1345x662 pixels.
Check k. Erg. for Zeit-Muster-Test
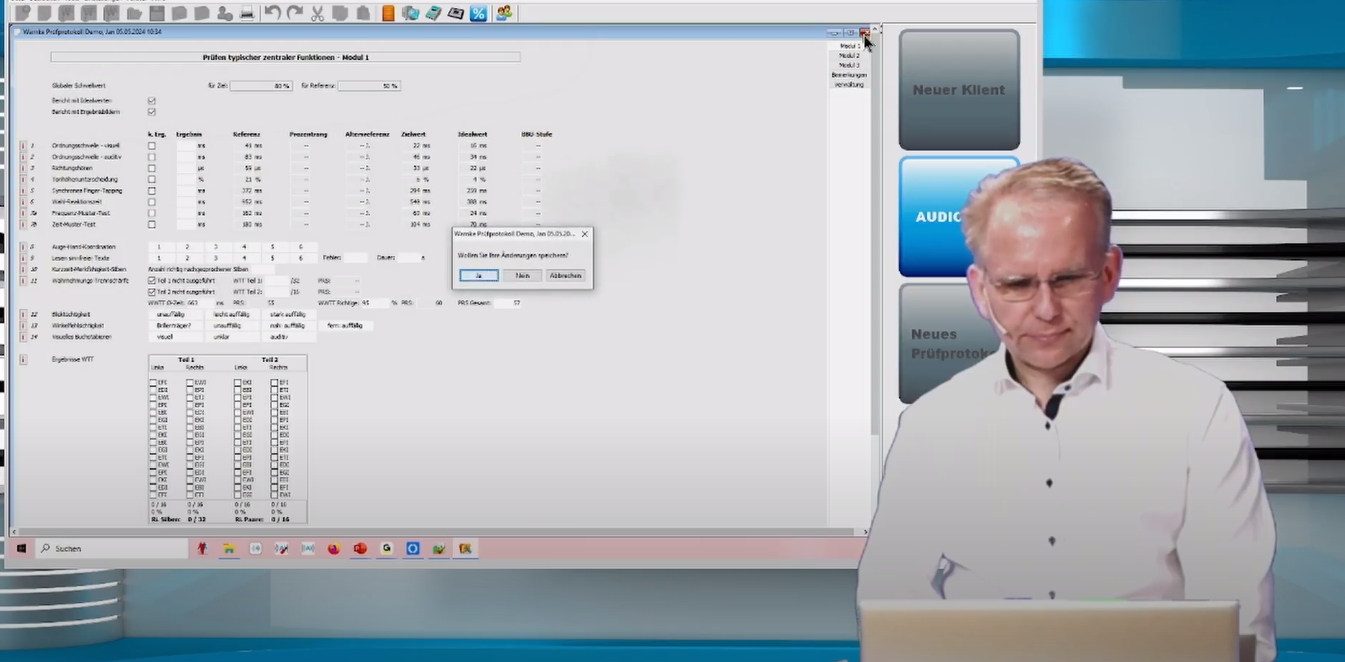152,224
